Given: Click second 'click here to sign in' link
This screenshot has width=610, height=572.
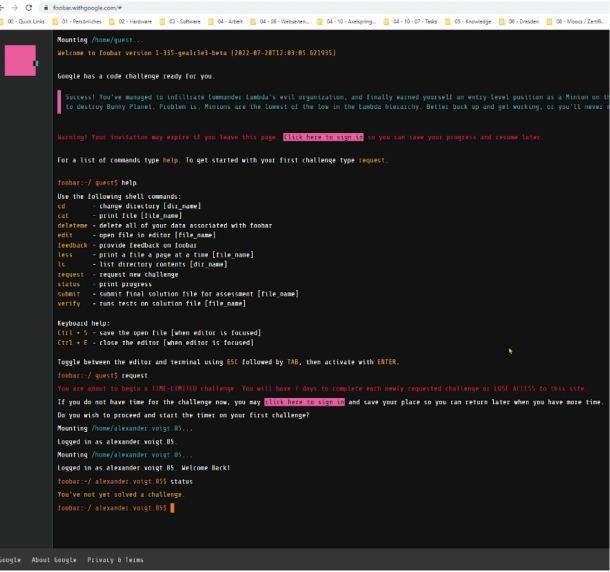Looking at the screenshot, I should [x=304, y=402].
